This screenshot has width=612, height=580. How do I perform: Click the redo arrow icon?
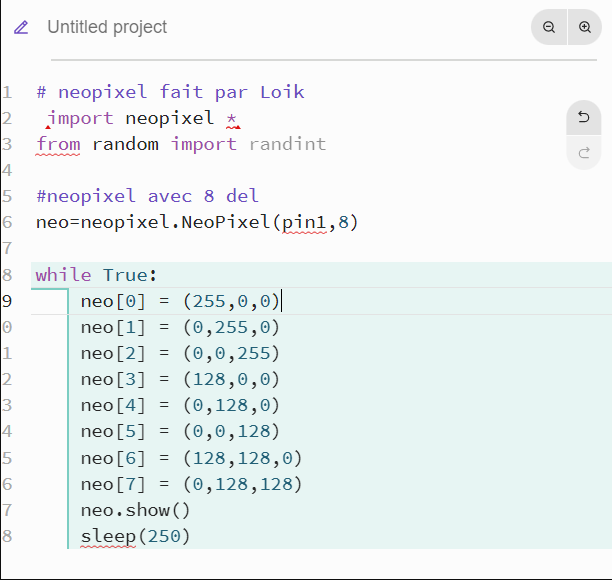click(x=584, y=153)
